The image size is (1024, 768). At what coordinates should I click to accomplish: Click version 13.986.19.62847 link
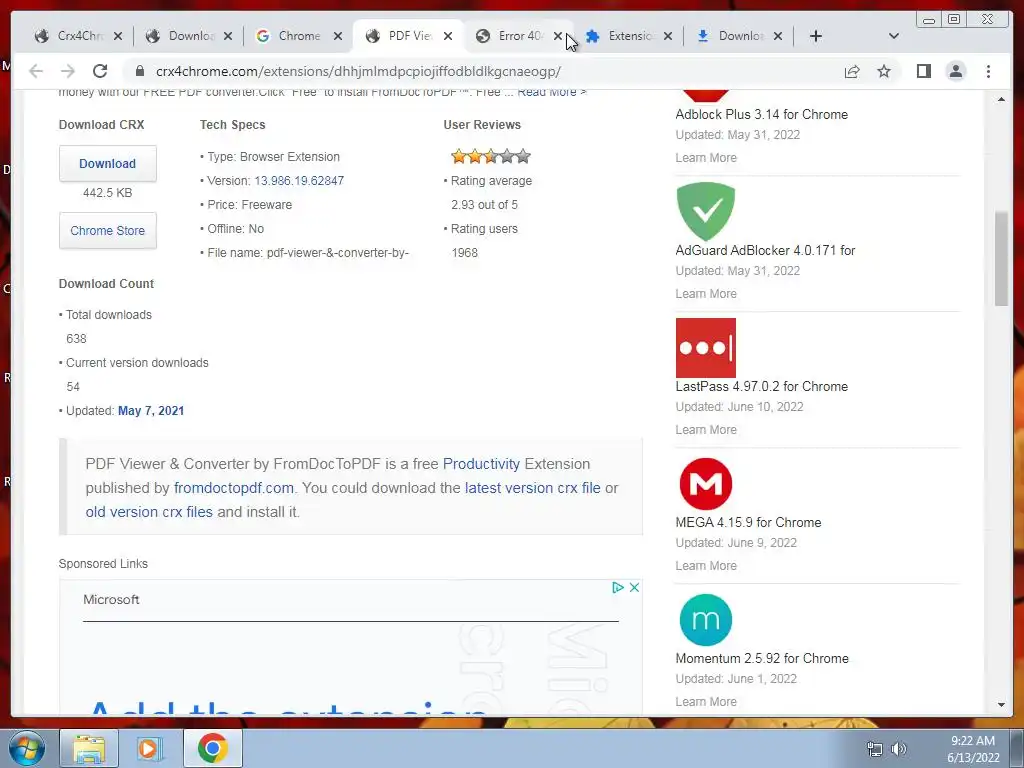click(x=299, y=181)
